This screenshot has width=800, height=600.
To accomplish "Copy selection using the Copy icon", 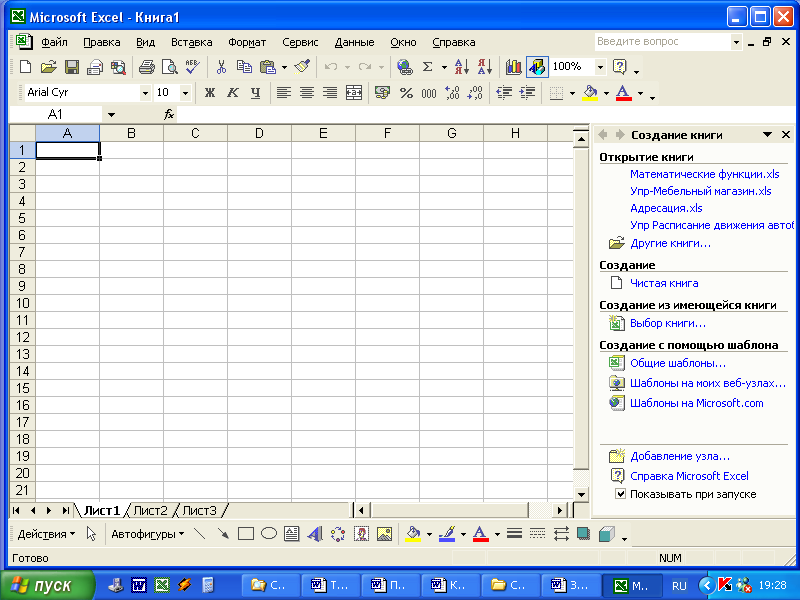I will 244,67.
